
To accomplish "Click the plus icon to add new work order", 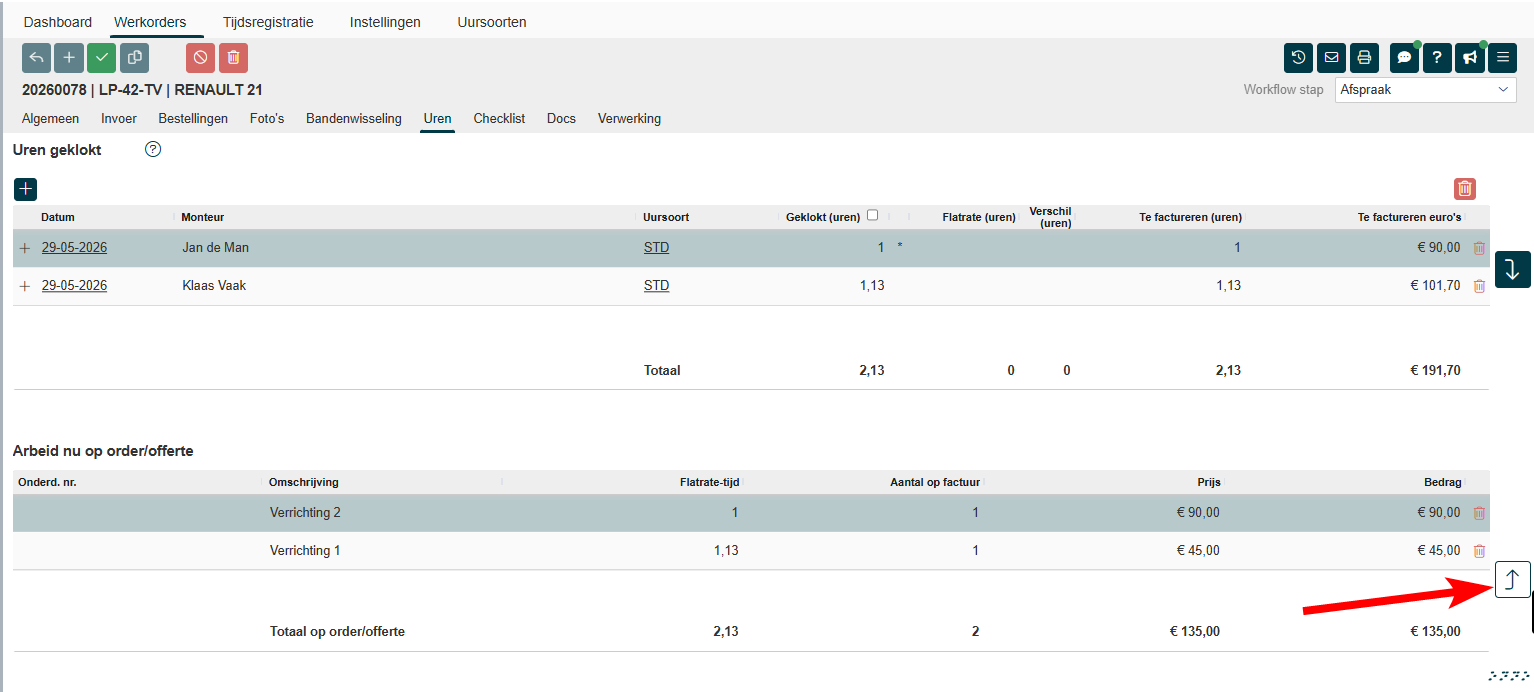I will click(x=69, y=58).
